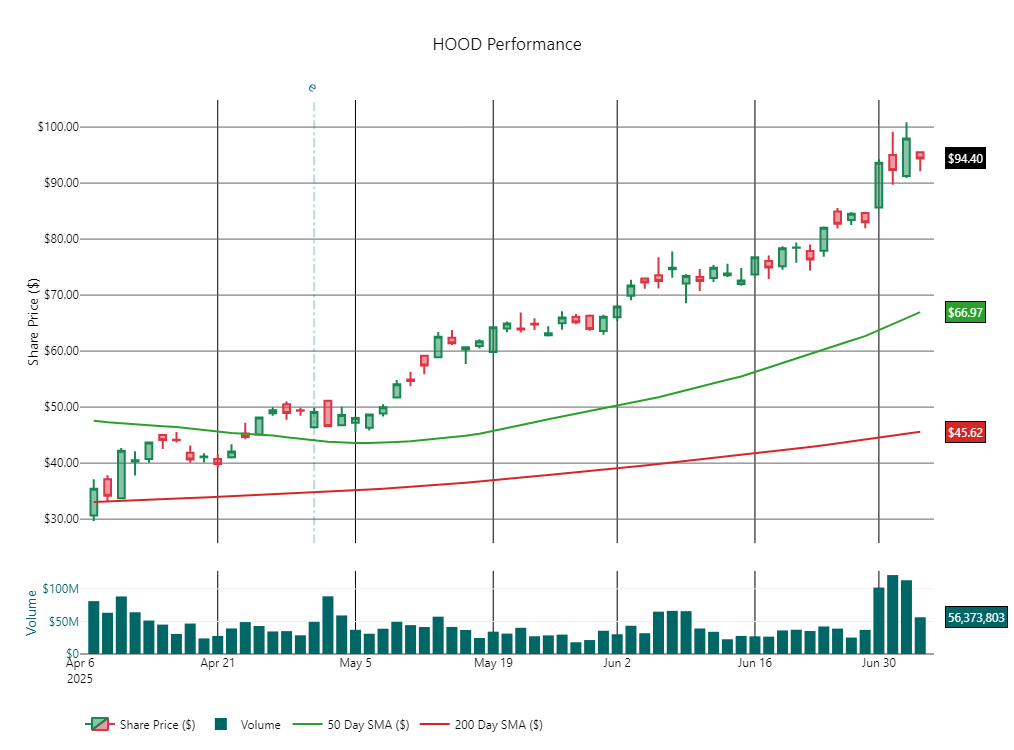
Task: Click the $66.97 50-day SMA label
Action: coord(965,313)
